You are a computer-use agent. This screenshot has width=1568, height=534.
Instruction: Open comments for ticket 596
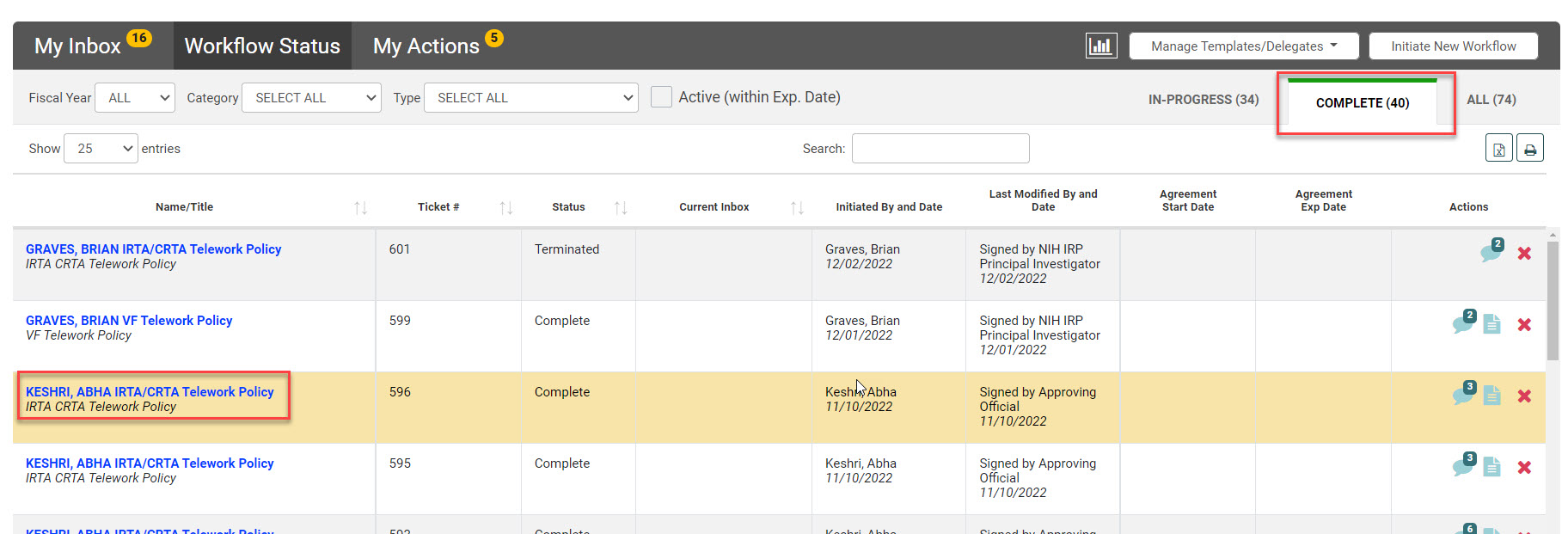click(x=1464, y=393)
